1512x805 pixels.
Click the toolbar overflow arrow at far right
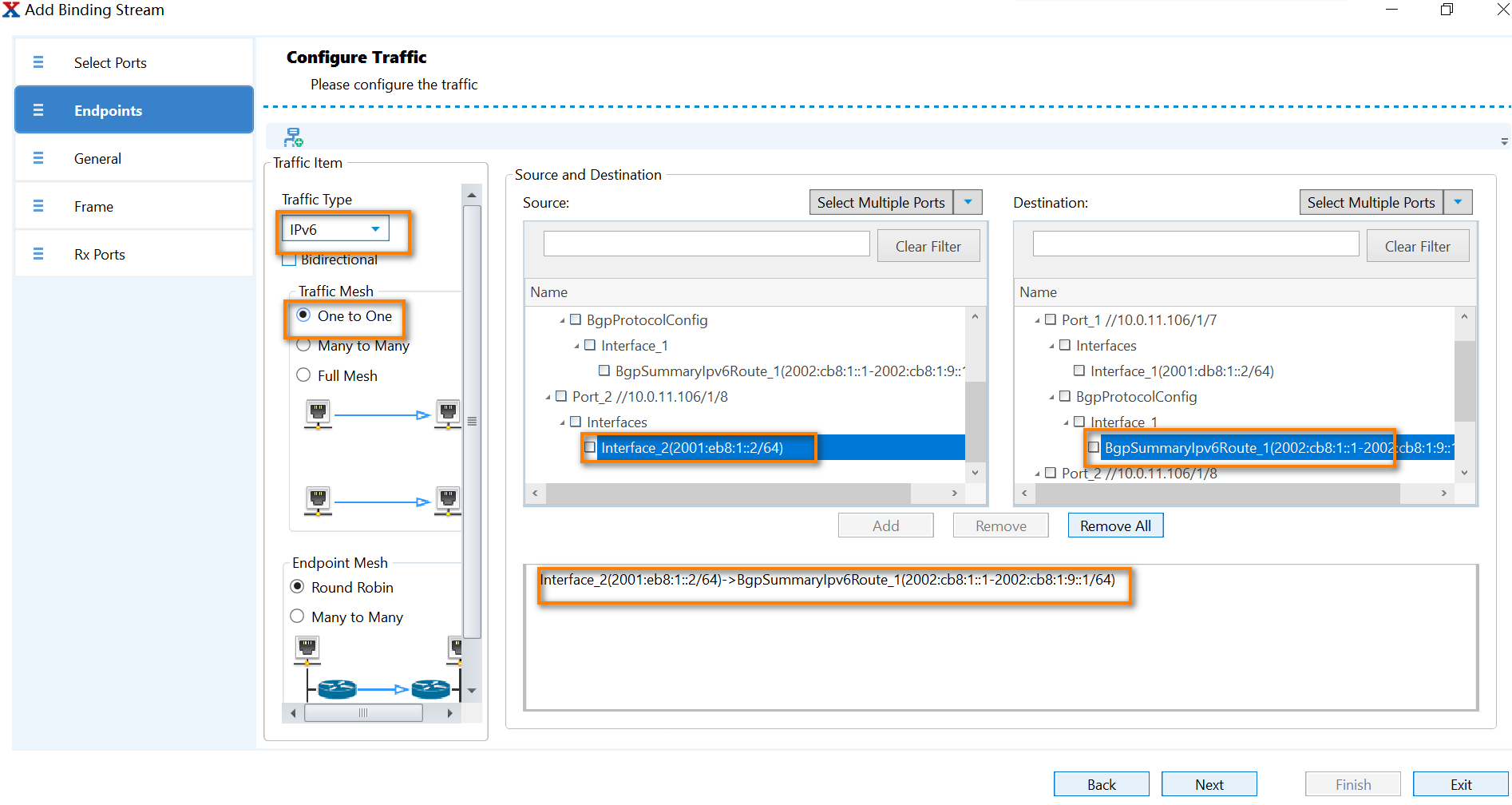click(1504, 142)
